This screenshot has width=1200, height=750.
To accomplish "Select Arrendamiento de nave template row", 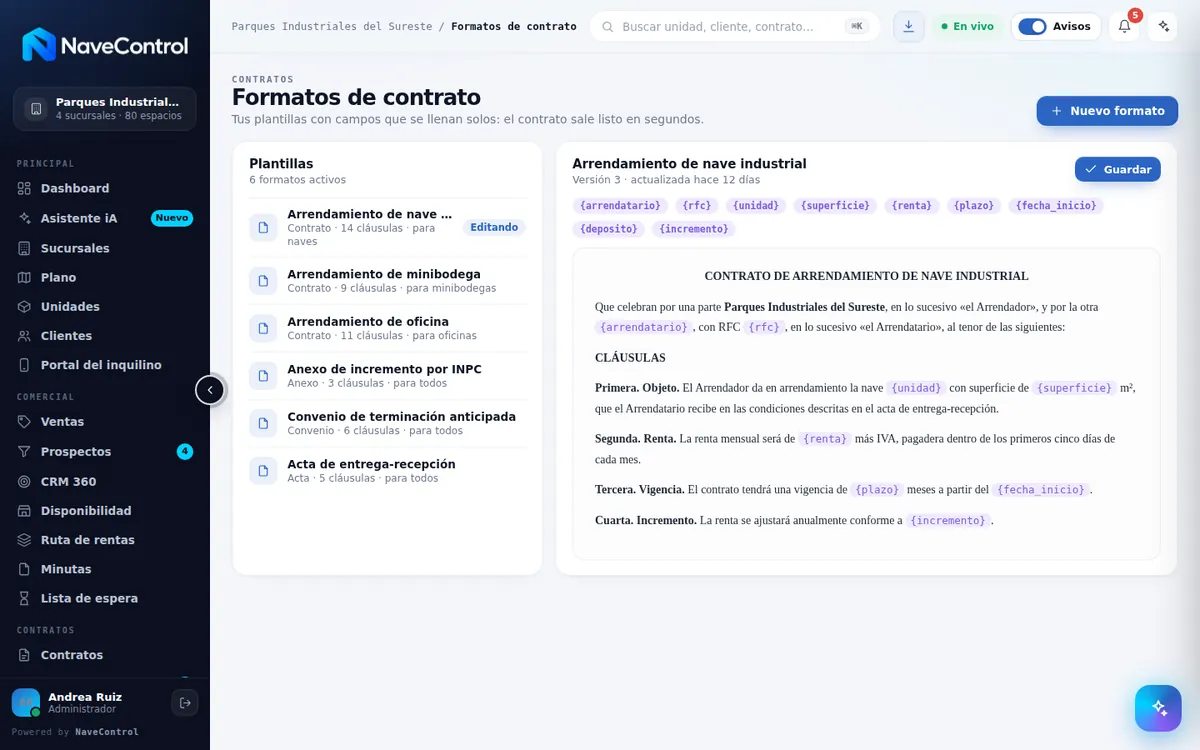I will (x=387, y=228).
